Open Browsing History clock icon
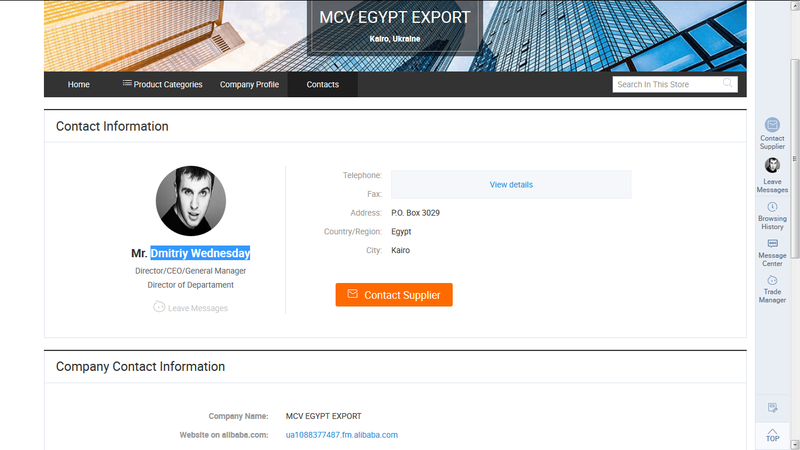The height and width of the screenshot is (450, 800). point(772,207)
